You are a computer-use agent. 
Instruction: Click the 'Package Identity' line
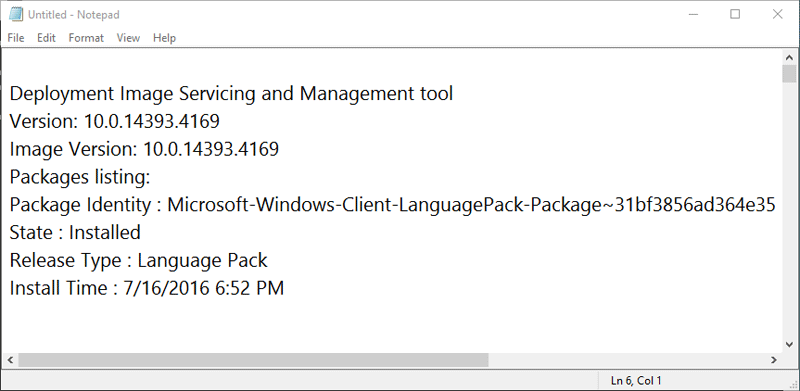[x=393, y=205]
